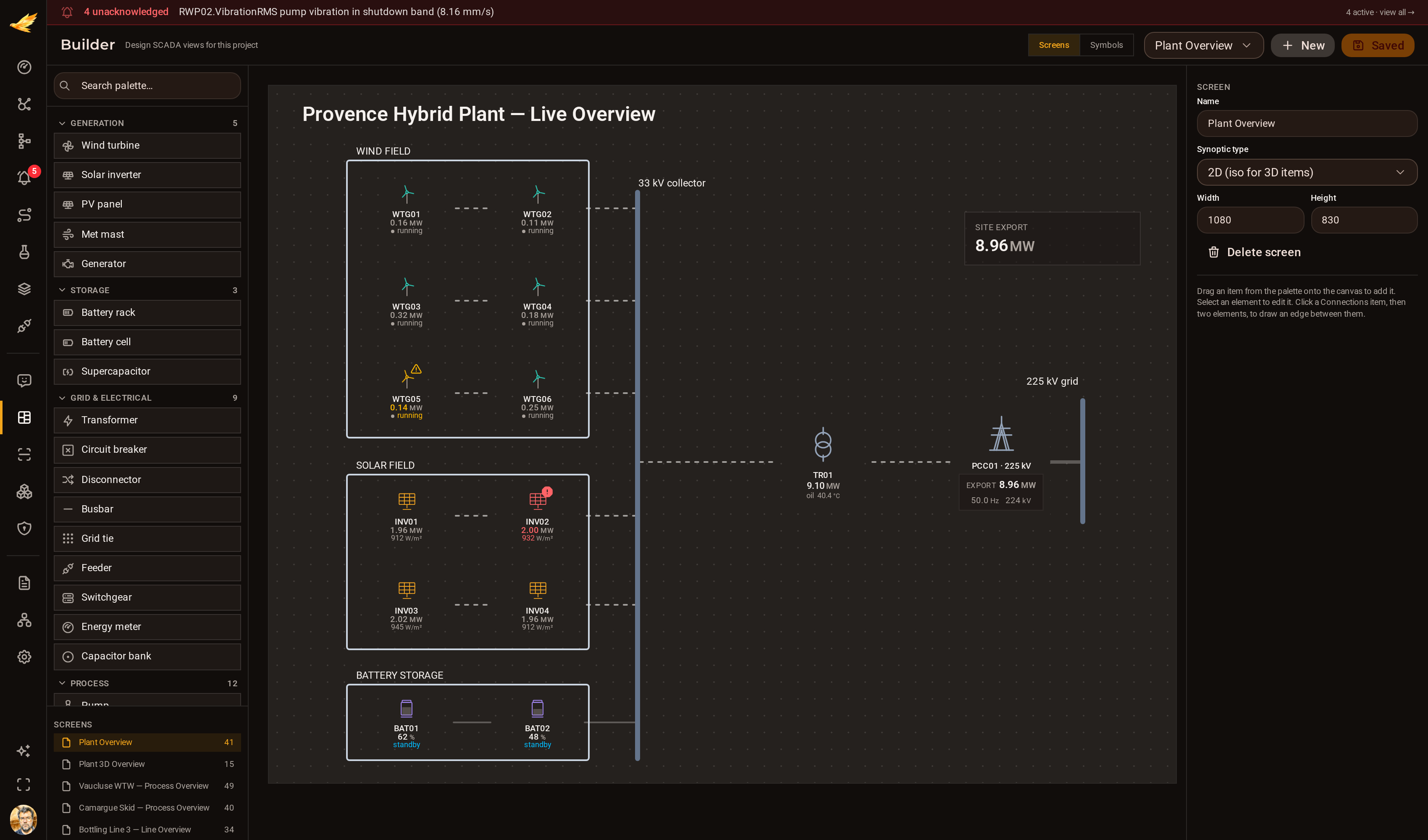Click the screen Name input field
1428x840 pixels.
point(1307,123)
